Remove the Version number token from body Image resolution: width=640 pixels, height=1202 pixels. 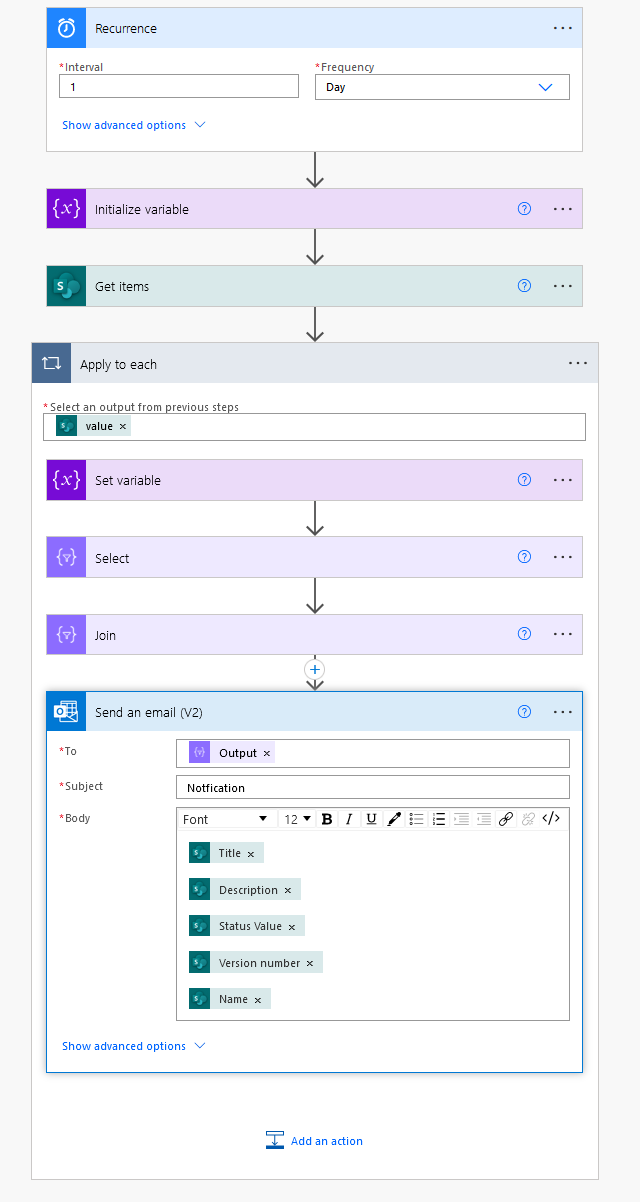pos(310,963)
